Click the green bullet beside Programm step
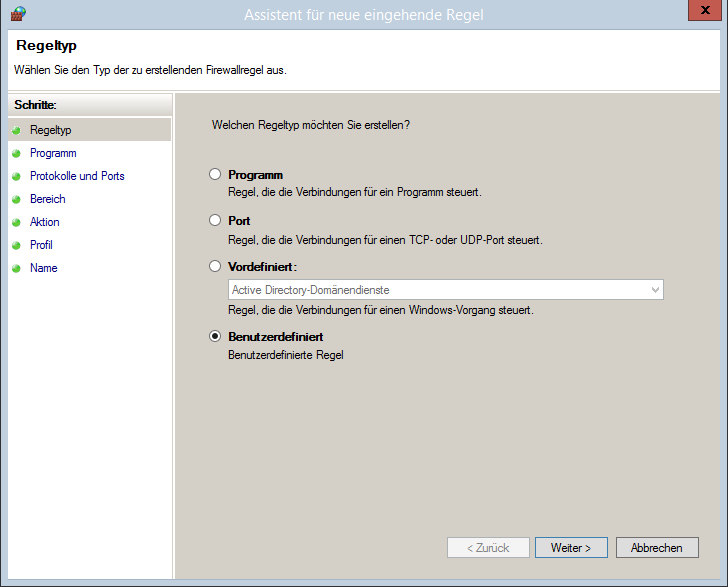728x587 pixels. (x=16, y=153)
